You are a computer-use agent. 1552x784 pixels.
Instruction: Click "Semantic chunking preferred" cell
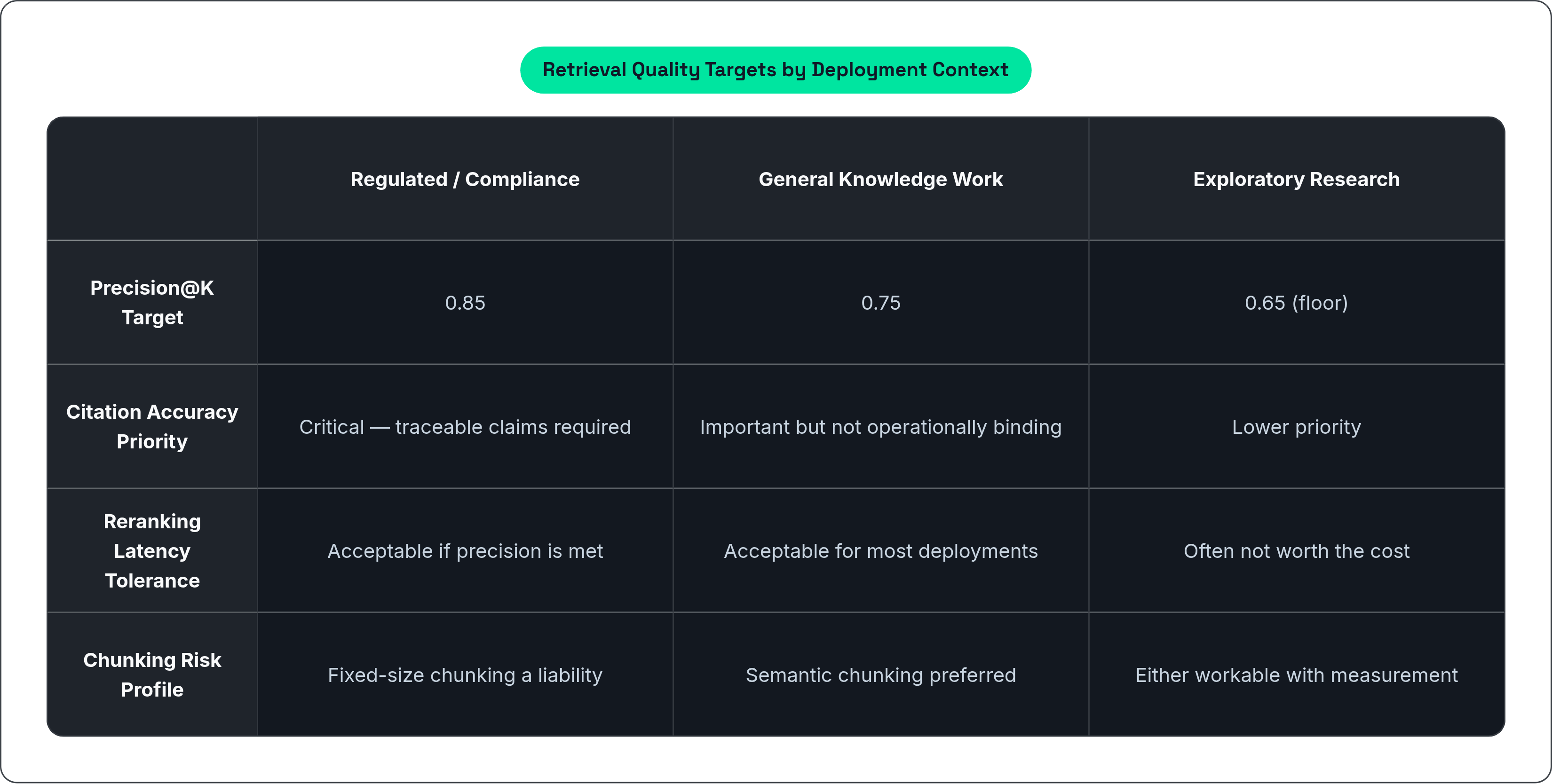[880, 674]
